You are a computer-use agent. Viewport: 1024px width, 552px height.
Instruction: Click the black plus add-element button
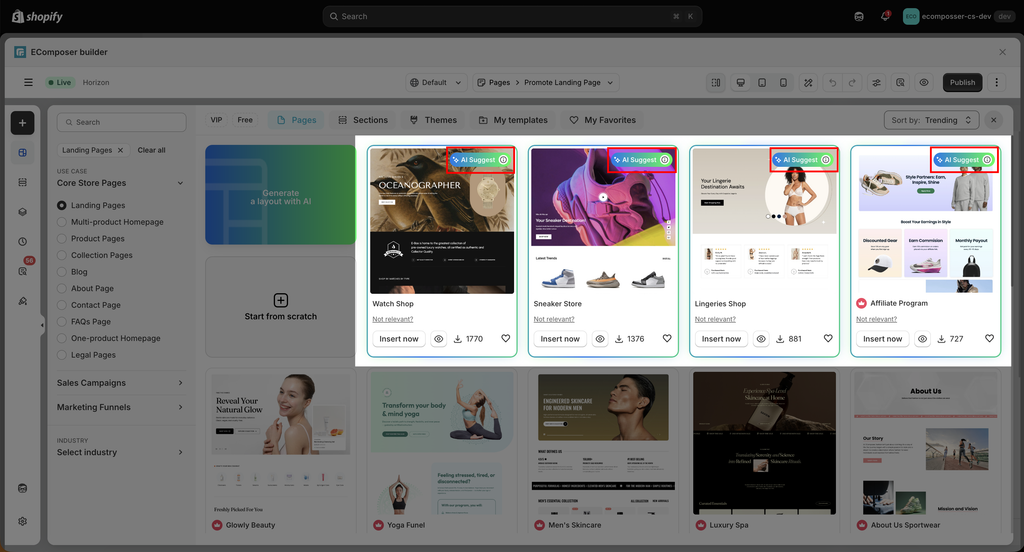tap(22, 123)
